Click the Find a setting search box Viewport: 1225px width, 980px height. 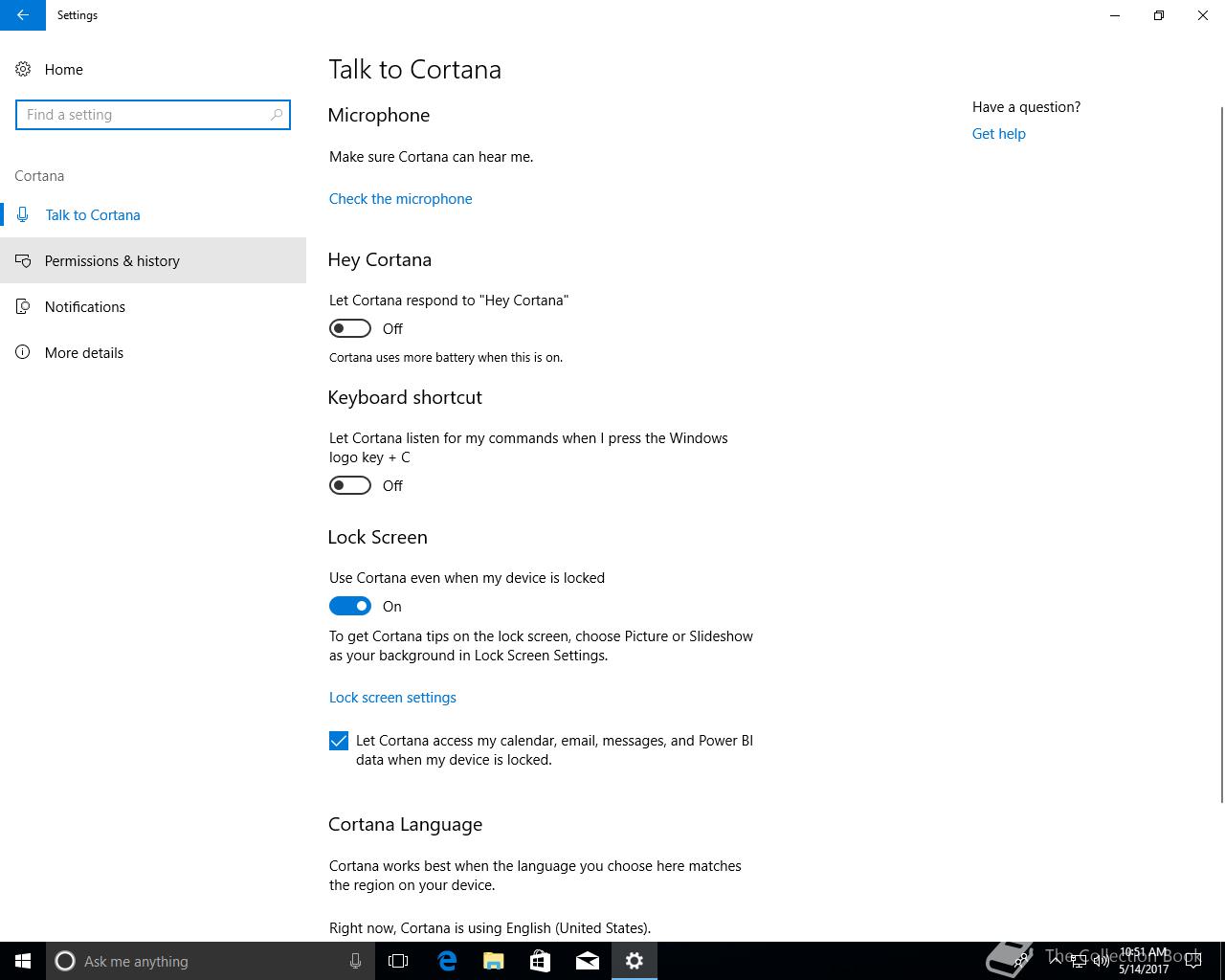(153, 115)
